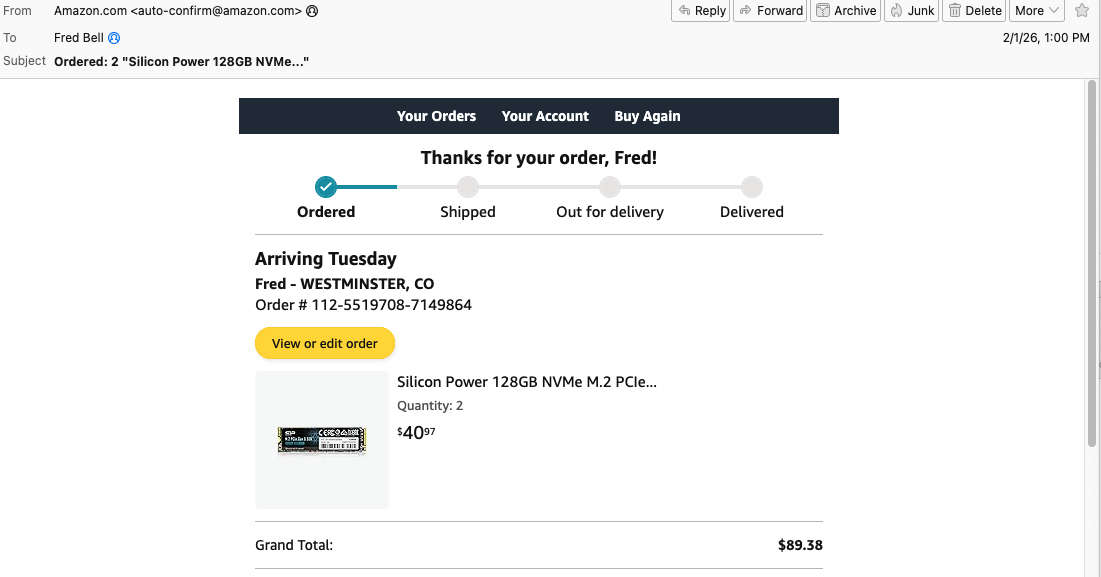Click the sender's contact icon beside amazon.com address

point(312,11)
